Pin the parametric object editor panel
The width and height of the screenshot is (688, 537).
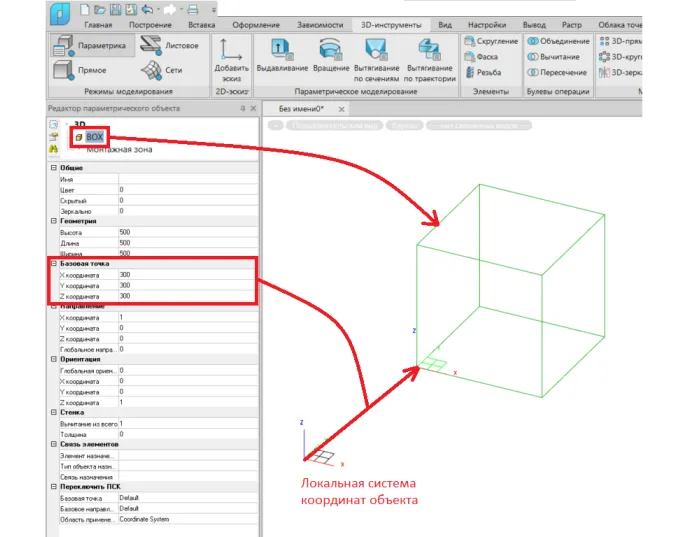(243, 108)
